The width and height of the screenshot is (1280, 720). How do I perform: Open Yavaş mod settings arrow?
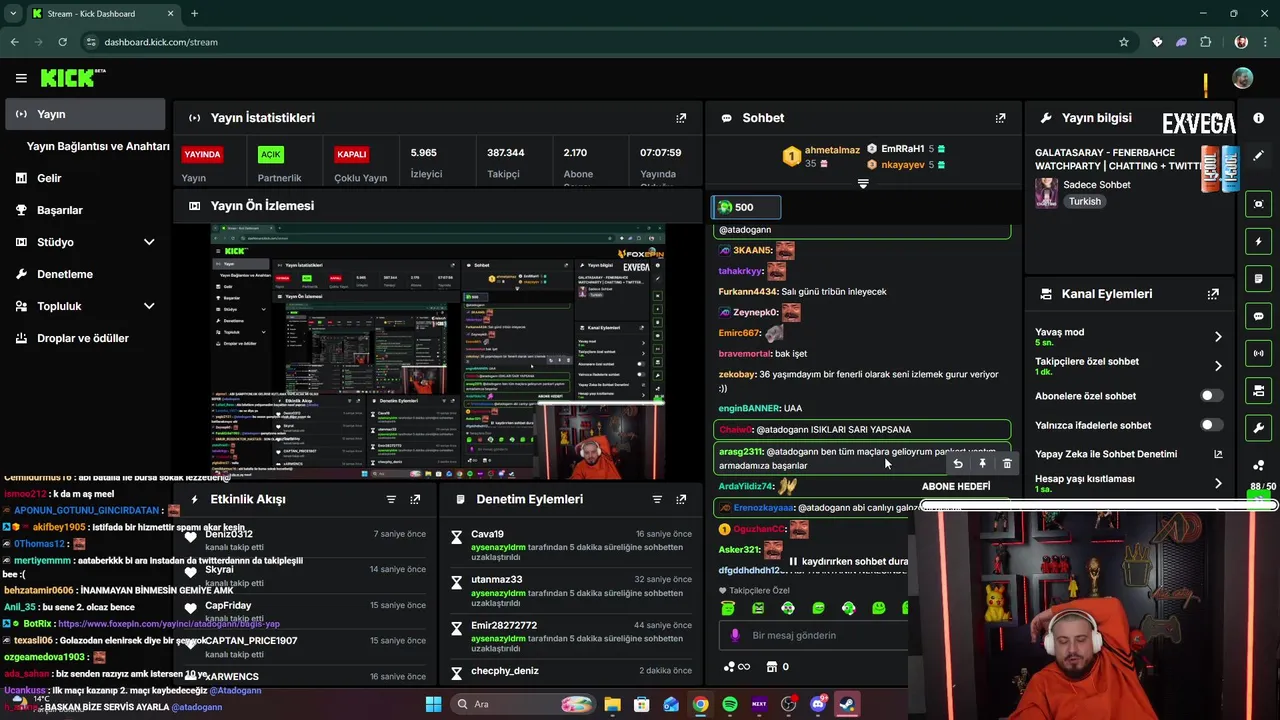(1217, 337)
